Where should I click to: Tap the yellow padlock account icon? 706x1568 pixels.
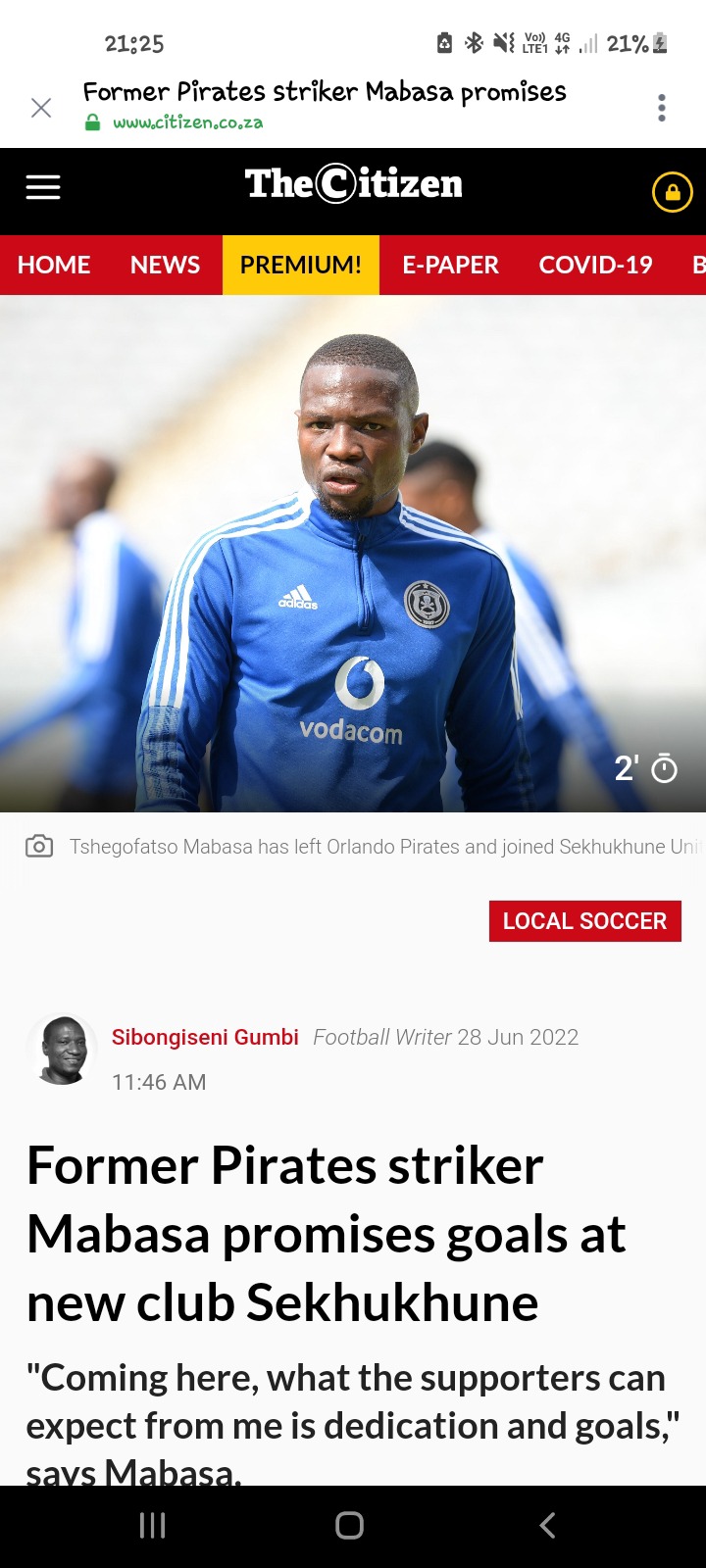click(x=673, y=192)
